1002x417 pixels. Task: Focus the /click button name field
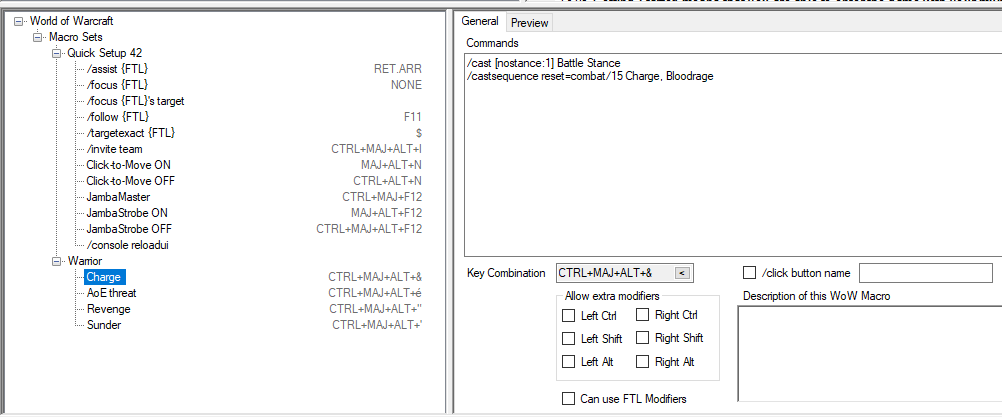click(x=925, y=273)
